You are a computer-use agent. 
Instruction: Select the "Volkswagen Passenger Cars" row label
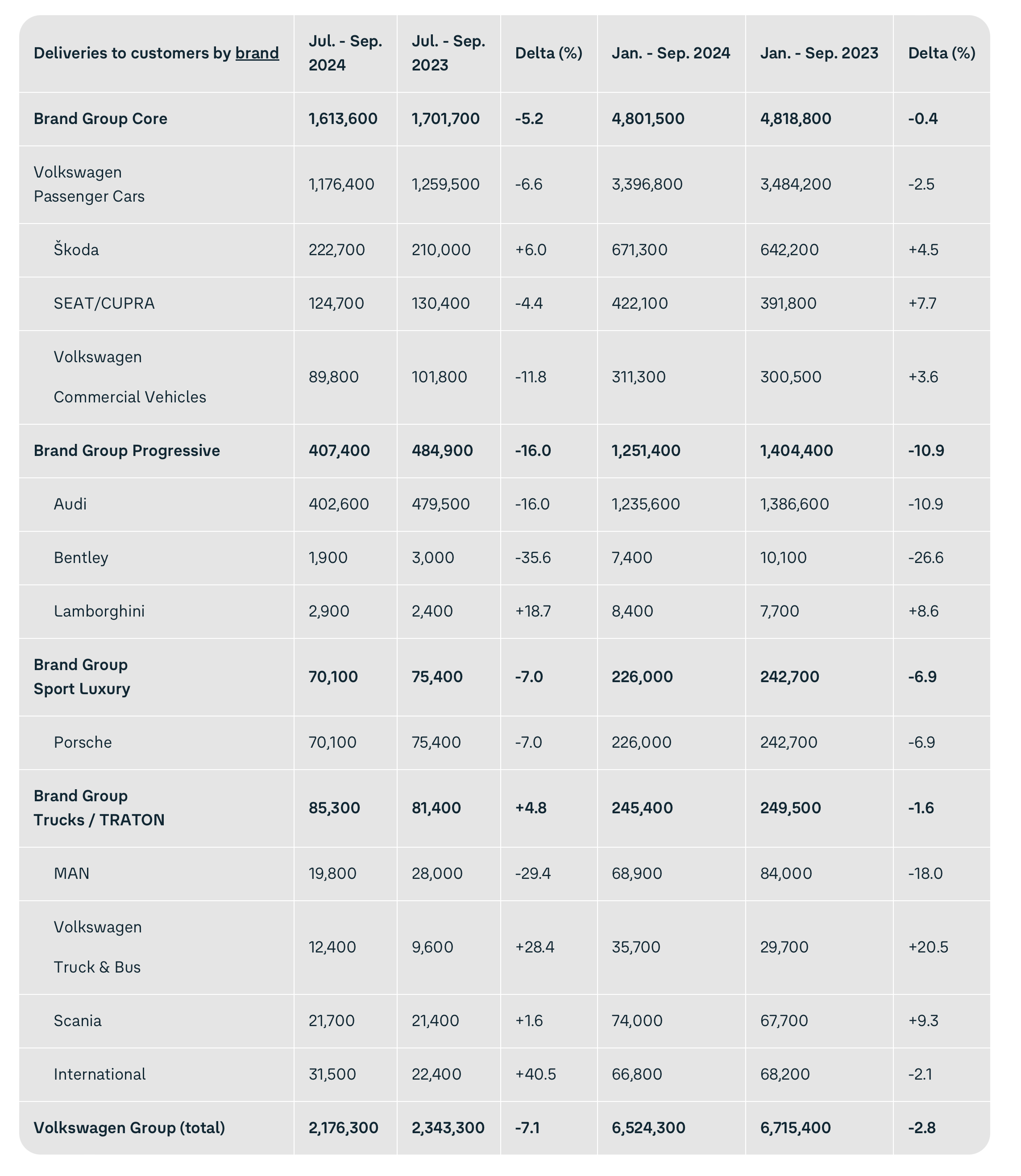click(x=89, y=184)
